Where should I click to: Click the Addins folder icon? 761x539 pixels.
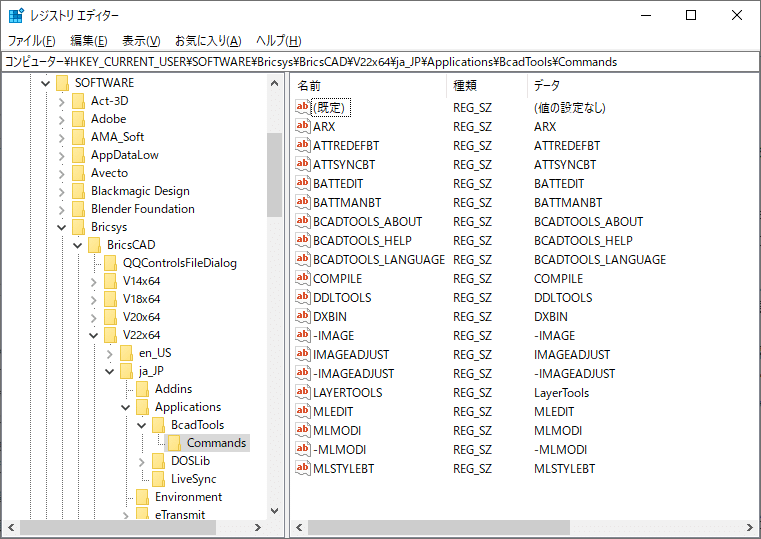(x=142, y=389)
